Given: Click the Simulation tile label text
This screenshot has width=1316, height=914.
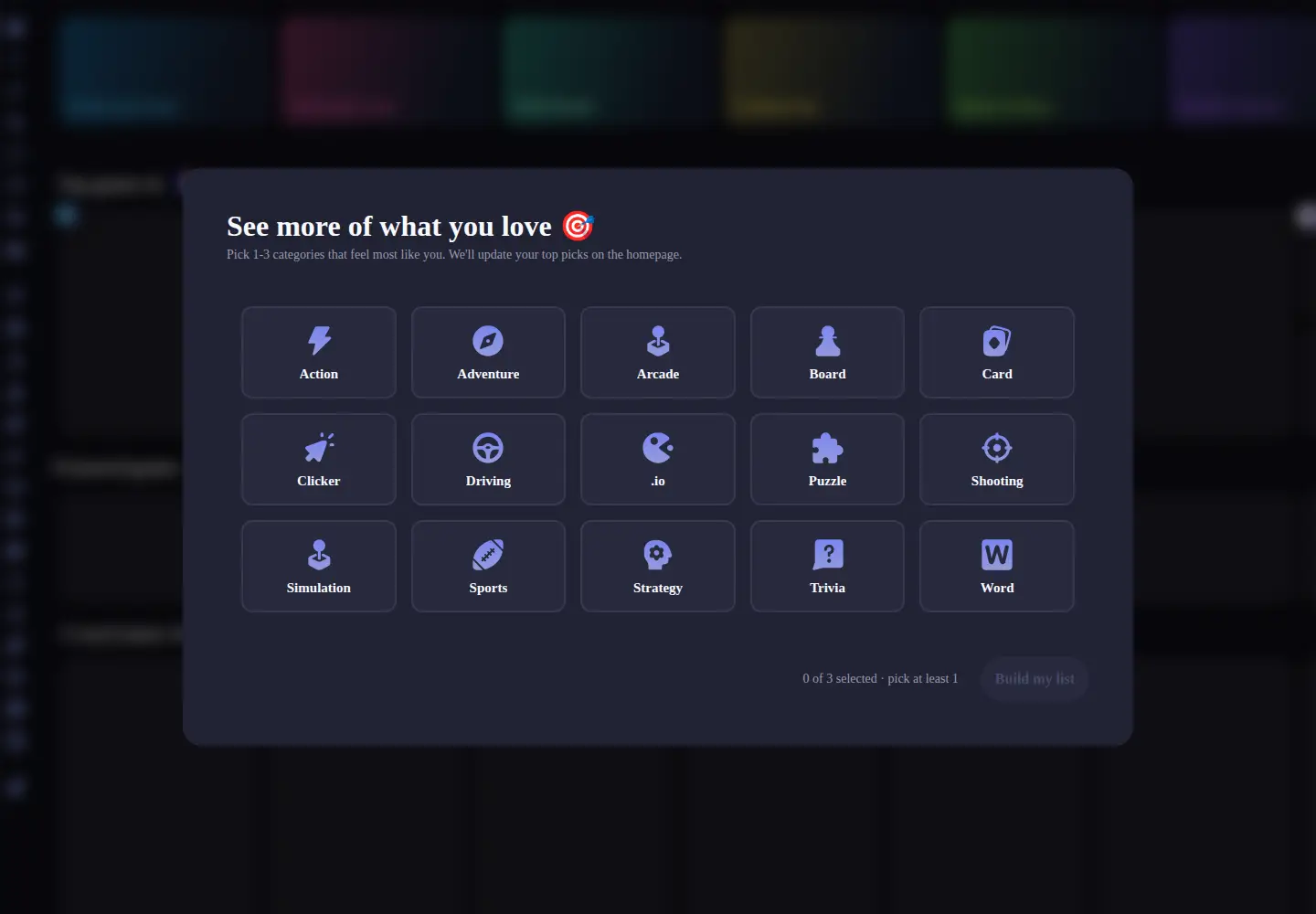Looking at the screenshot, I should click(319, 588).
